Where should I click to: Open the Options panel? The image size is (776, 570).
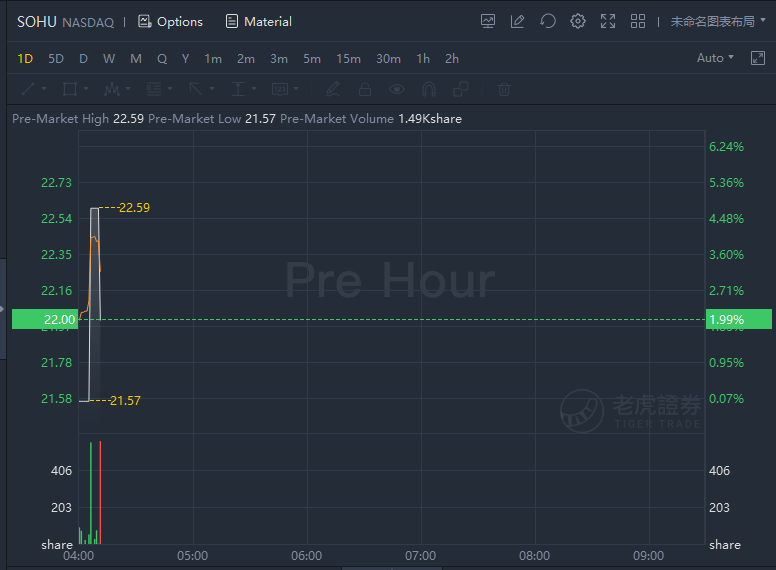point(170,22)
